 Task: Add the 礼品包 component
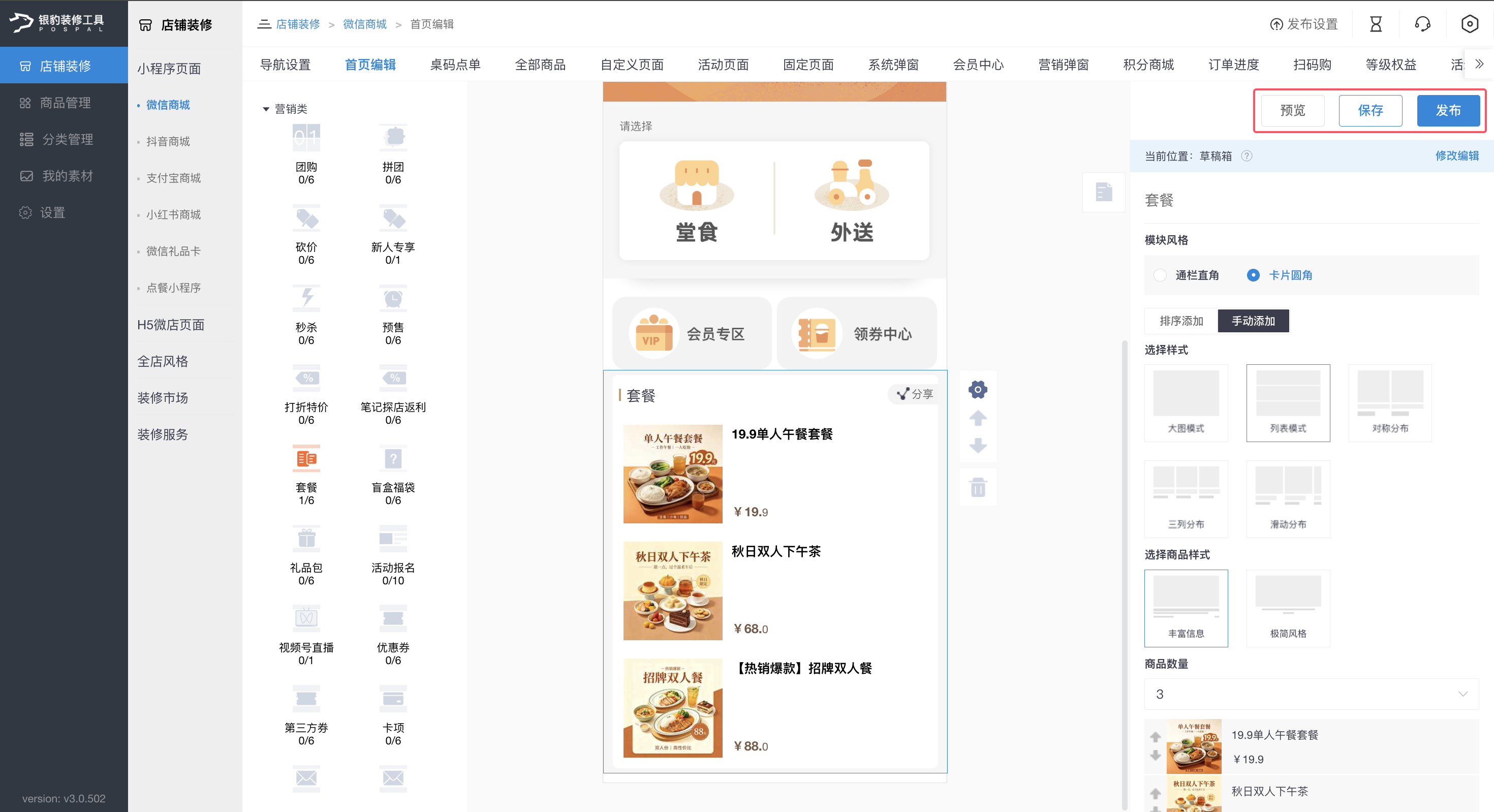coord(306,555)
